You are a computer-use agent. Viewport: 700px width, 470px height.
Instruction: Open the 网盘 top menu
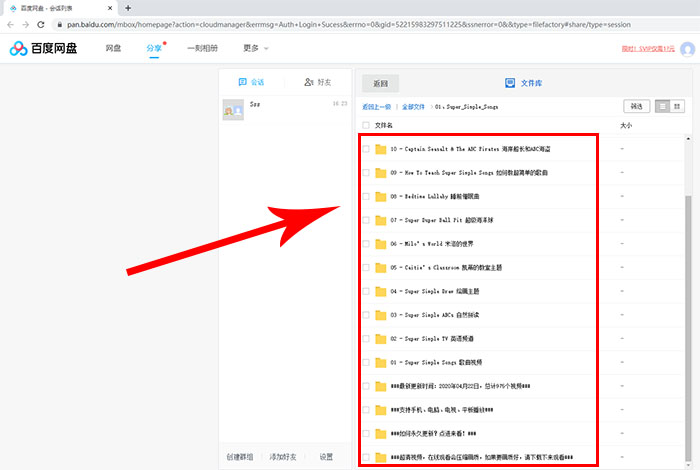(x=113, y=48)
